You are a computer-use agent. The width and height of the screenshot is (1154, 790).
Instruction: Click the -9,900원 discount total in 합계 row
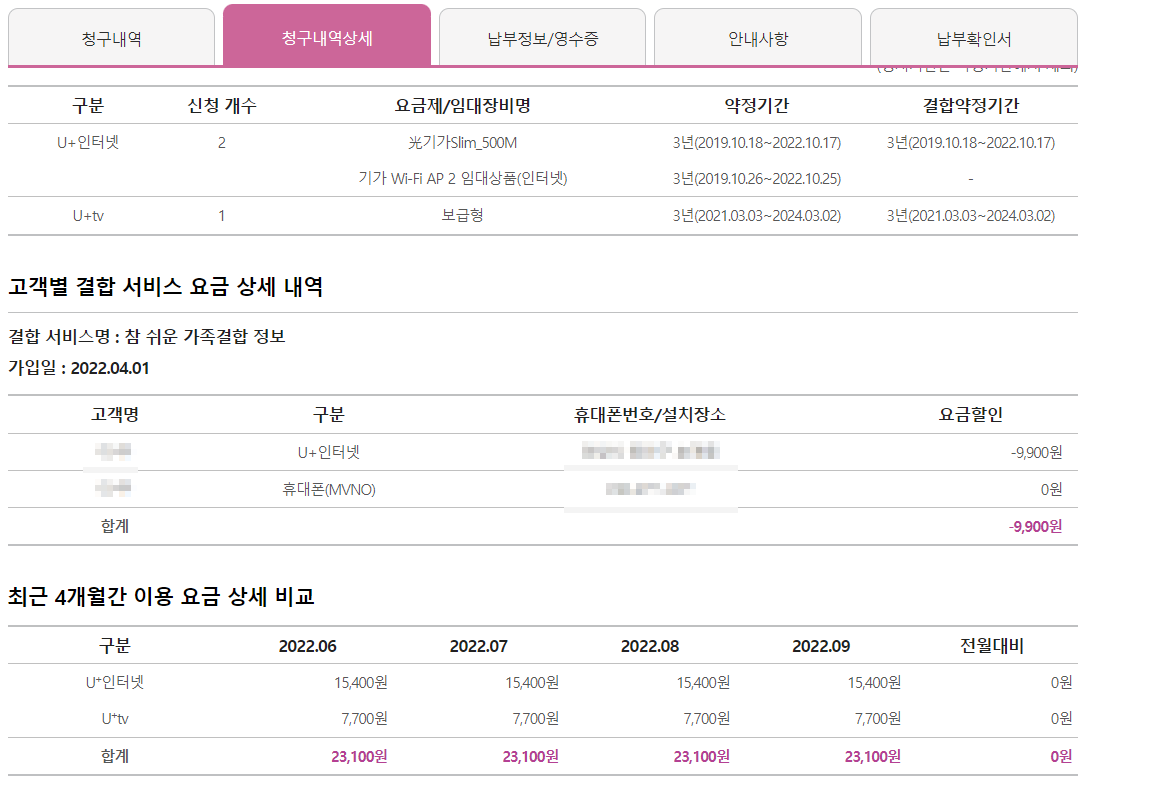click(1035, 526)
